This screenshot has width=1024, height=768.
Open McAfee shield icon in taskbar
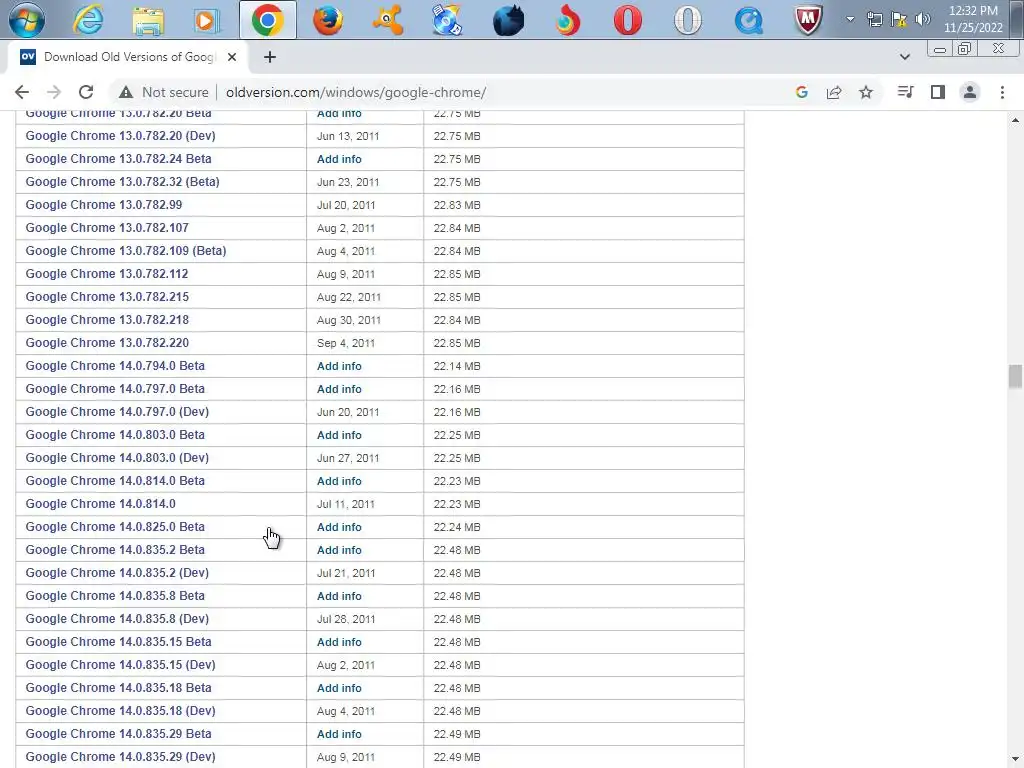(x=808, y=20)
